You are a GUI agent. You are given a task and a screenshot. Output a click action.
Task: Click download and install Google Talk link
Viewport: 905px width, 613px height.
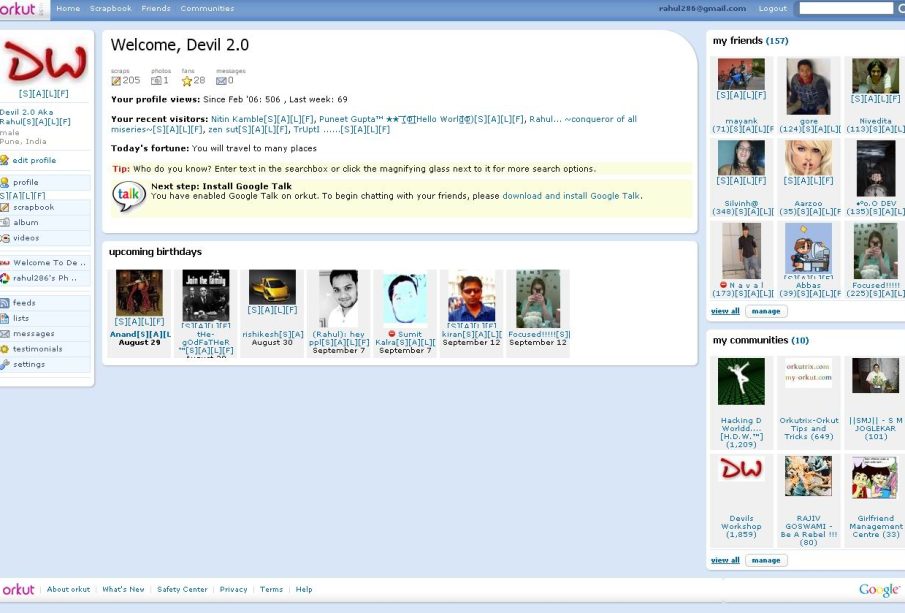pyautogui.click(x=570, y=196)
